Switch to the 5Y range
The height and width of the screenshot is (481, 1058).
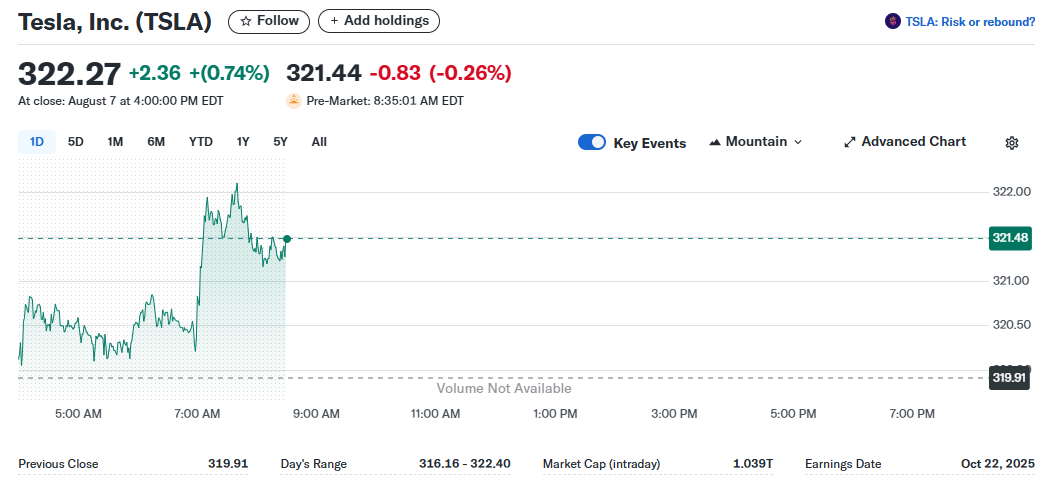click(x=281, y=142)
